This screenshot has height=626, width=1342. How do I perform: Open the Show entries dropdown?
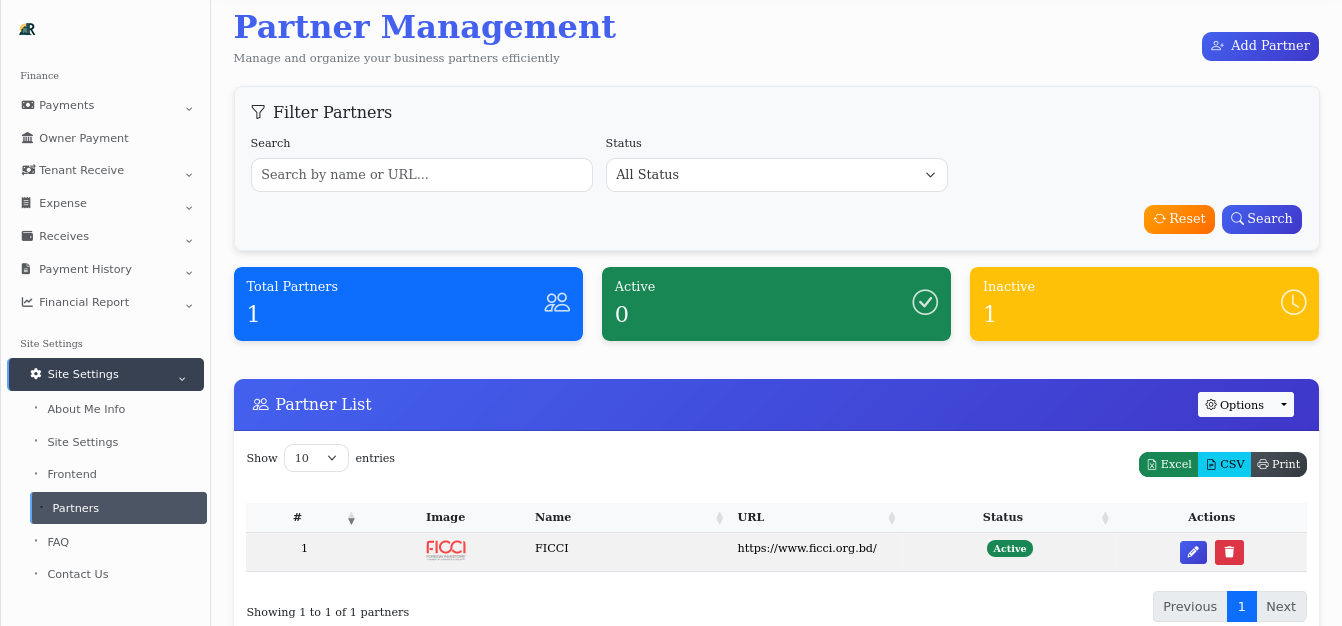316,457
